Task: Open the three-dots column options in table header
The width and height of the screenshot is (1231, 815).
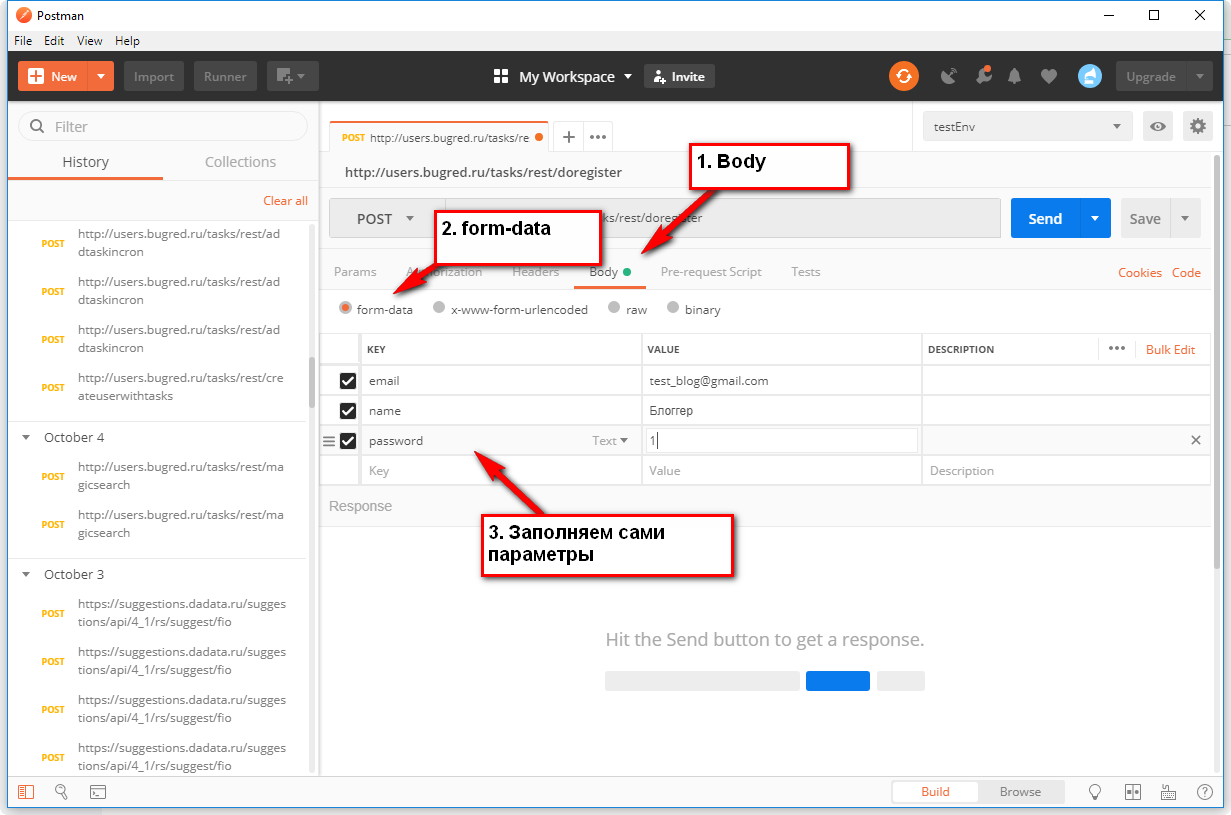Action: tap(1117, 348)
